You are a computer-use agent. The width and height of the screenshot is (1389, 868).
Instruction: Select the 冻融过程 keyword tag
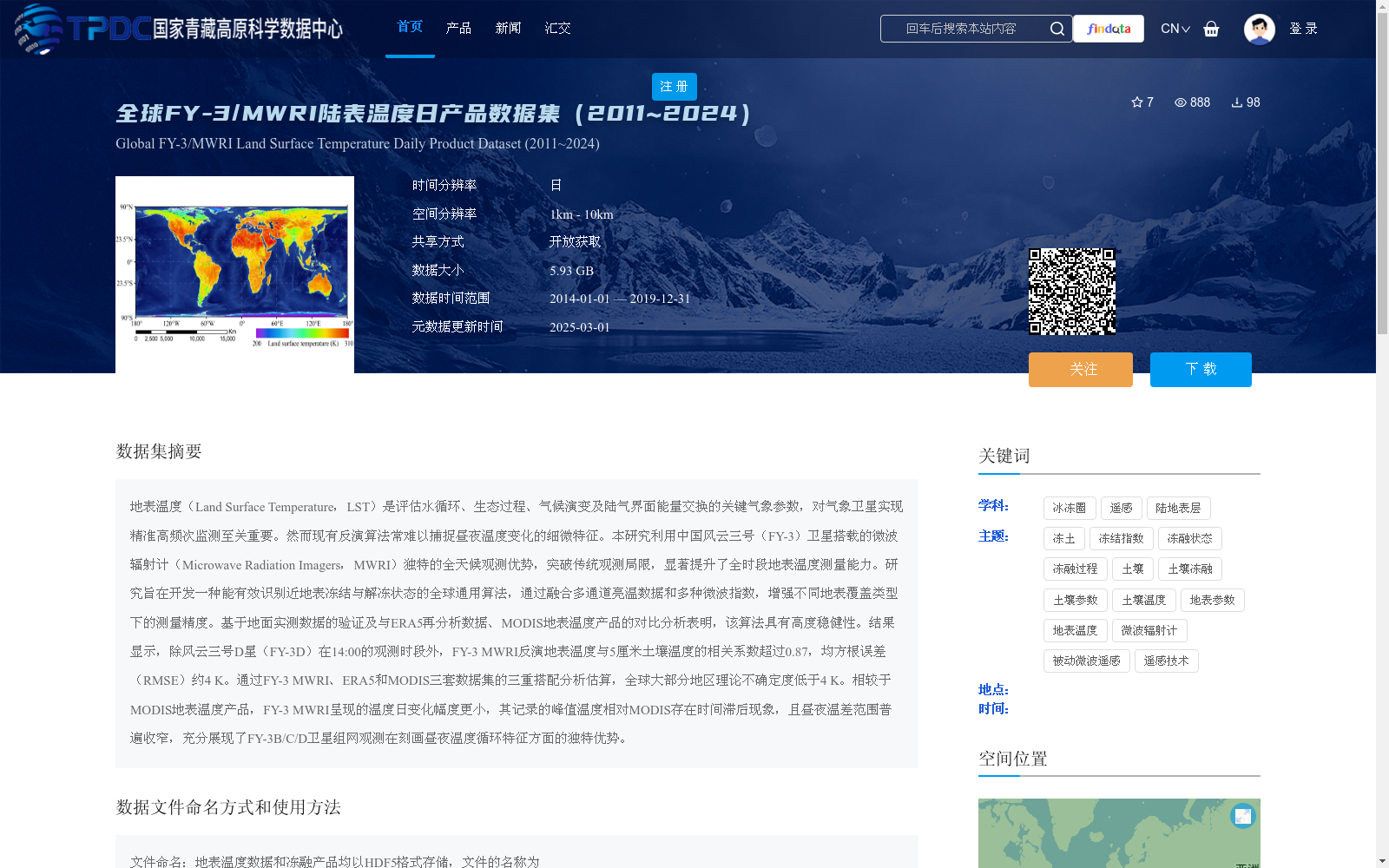pos(1076,569)
